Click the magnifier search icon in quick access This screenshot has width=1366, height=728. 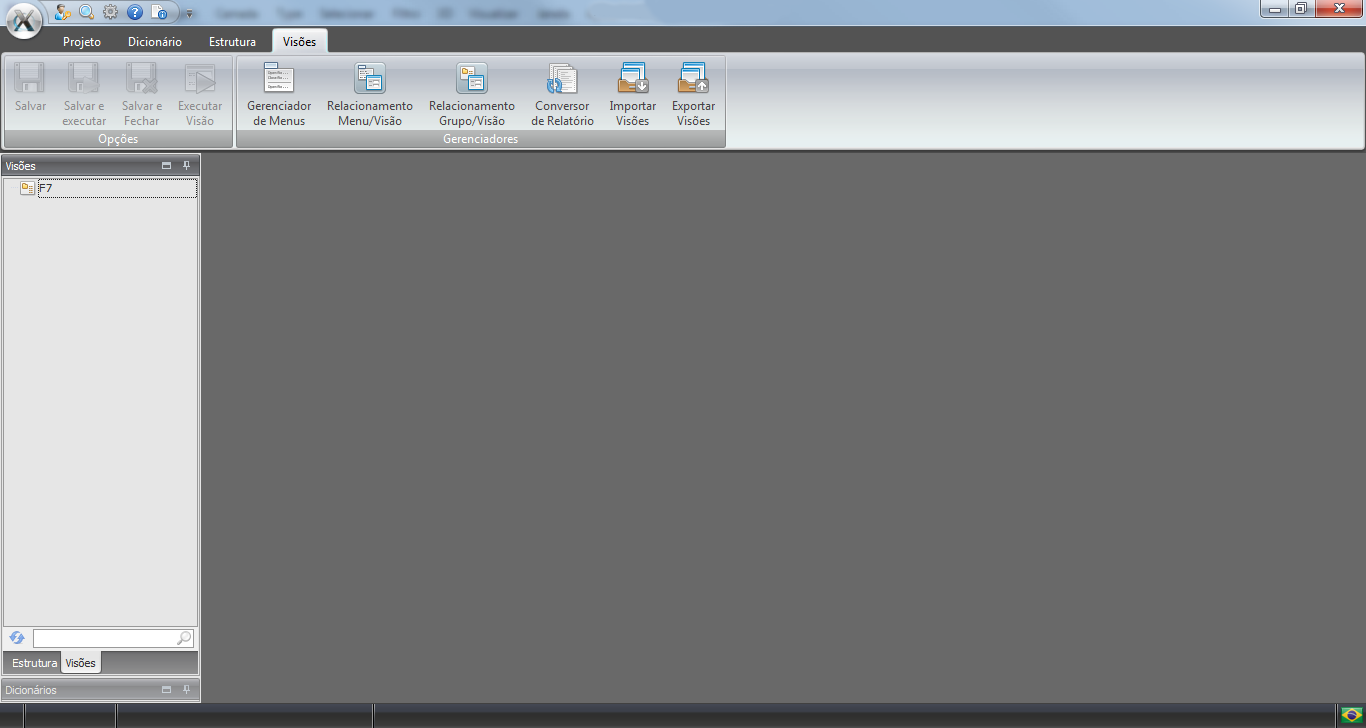86,12
